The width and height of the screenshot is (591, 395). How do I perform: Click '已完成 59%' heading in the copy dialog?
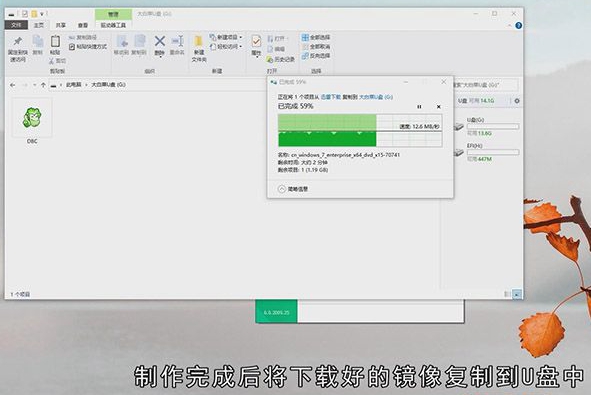click(296, 106)
